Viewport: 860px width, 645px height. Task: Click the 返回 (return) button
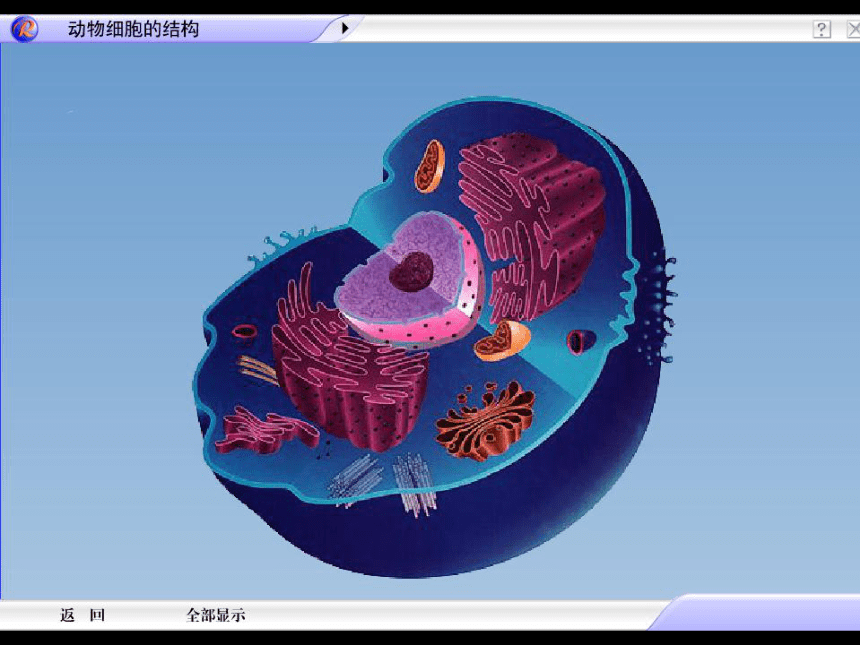point(82,615)
